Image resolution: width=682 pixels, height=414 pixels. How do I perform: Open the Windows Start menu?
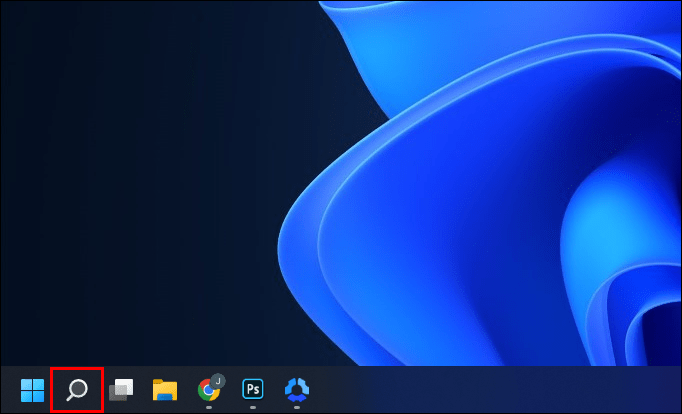tap(33, 390)
